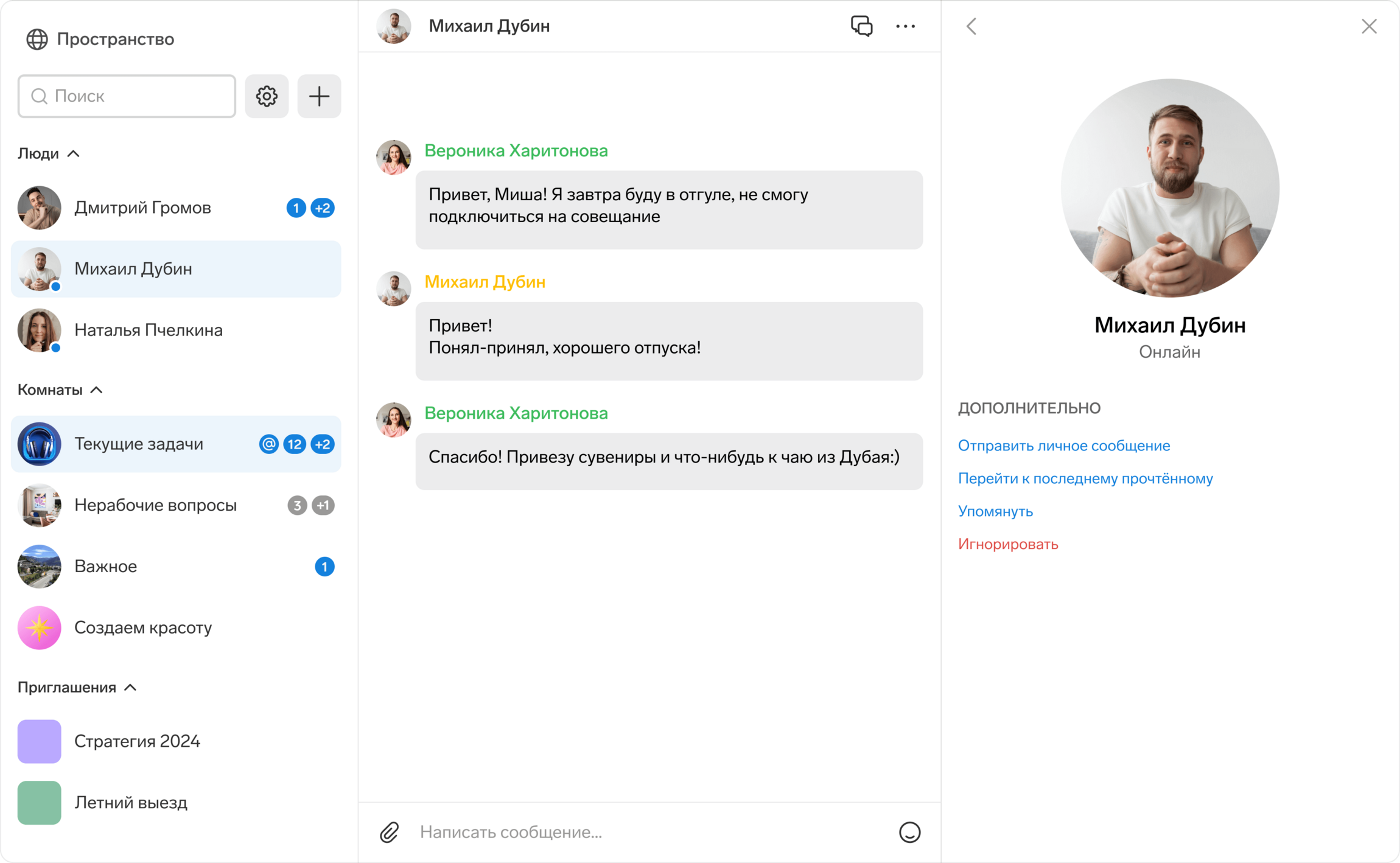Image resolution: width=1400 pixels, height=863 pixels.
Task: Click the star avatar of Создаем красоту
Action: pyautogui.click(x=40, y=627)
